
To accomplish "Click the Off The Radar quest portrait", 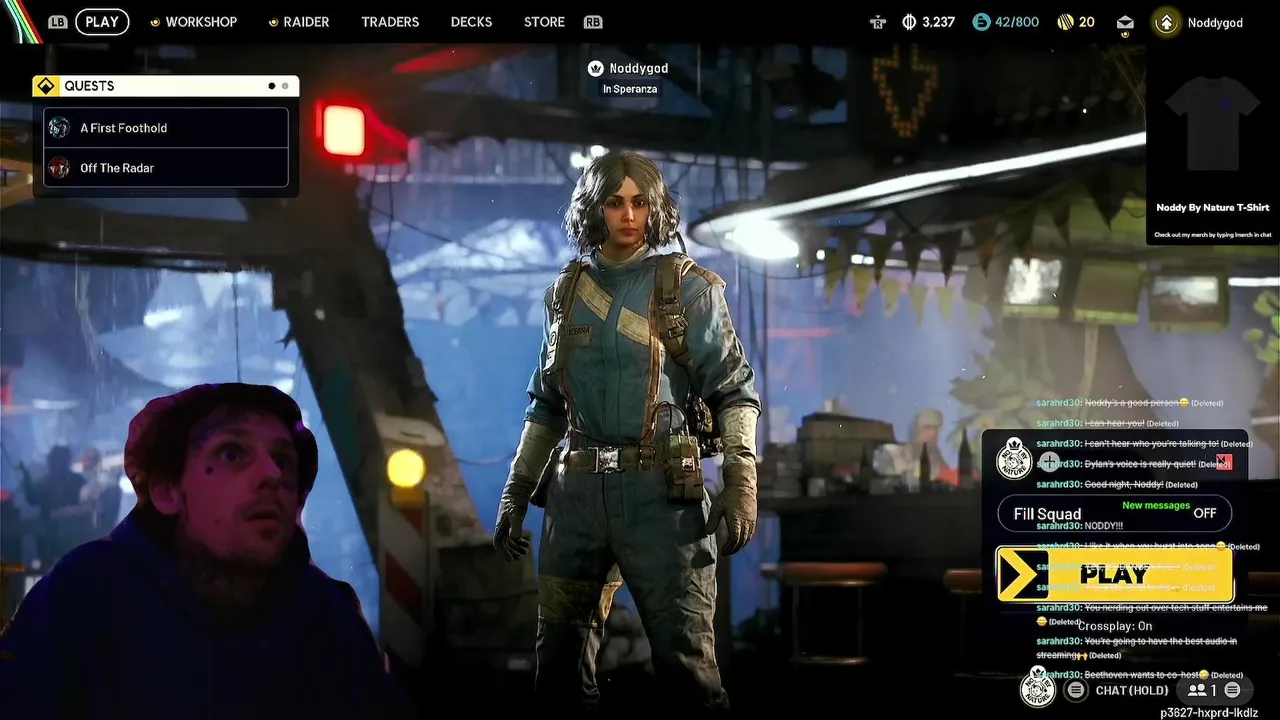I will (59, 167).
